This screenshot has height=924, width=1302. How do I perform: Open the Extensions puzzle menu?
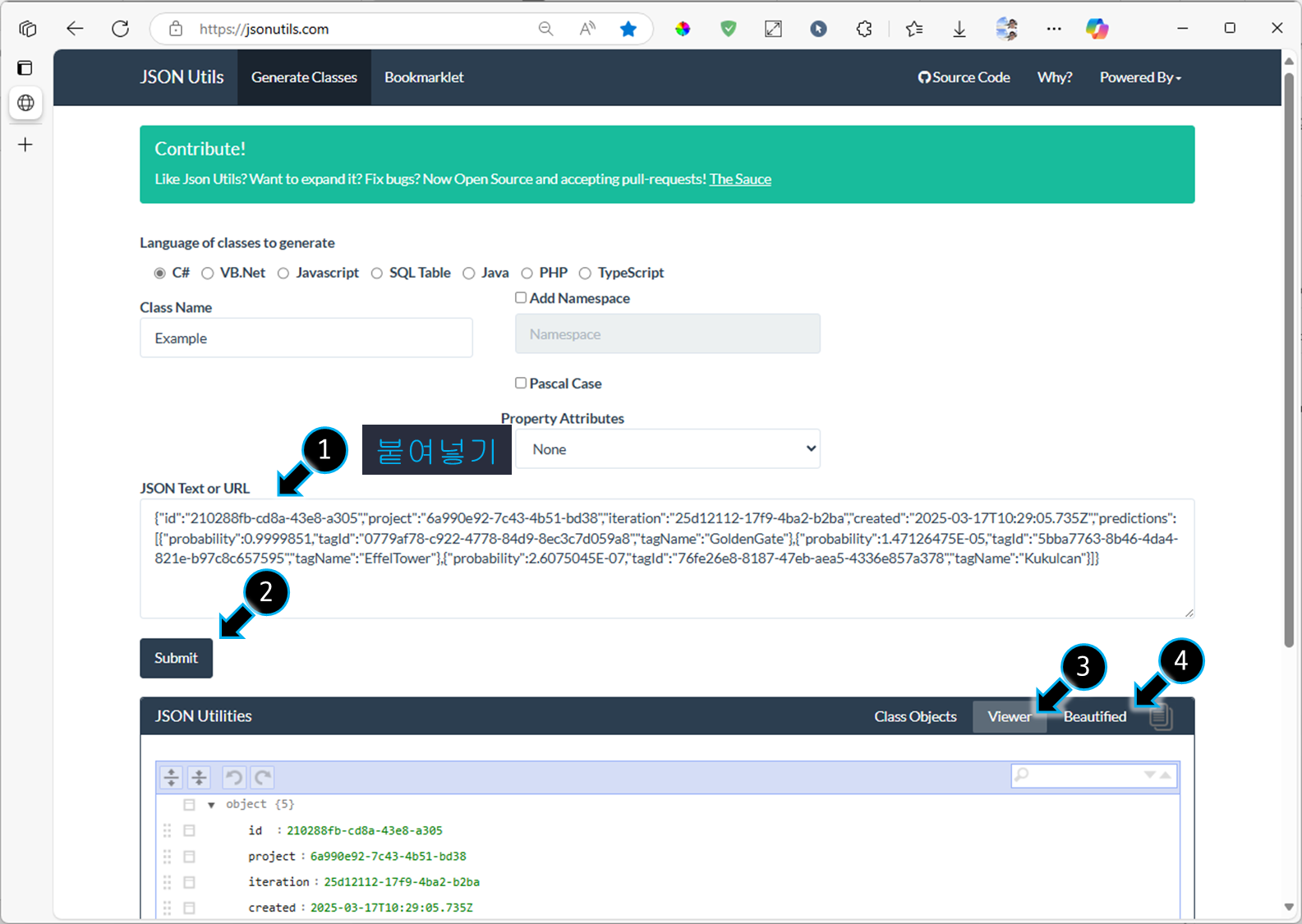864,29
